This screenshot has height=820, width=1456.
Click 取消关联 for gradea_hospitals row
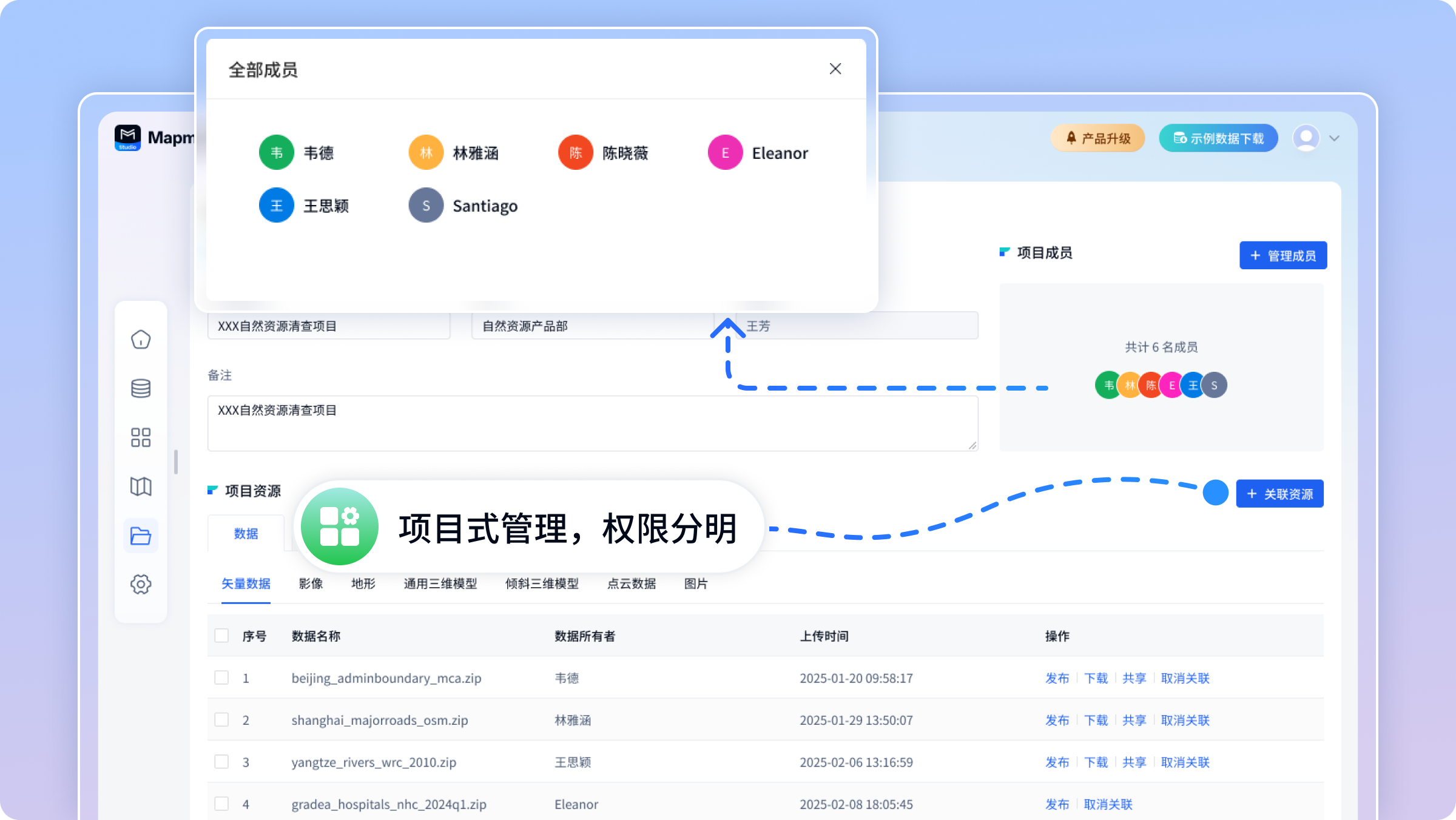[x=1108, y=804]
